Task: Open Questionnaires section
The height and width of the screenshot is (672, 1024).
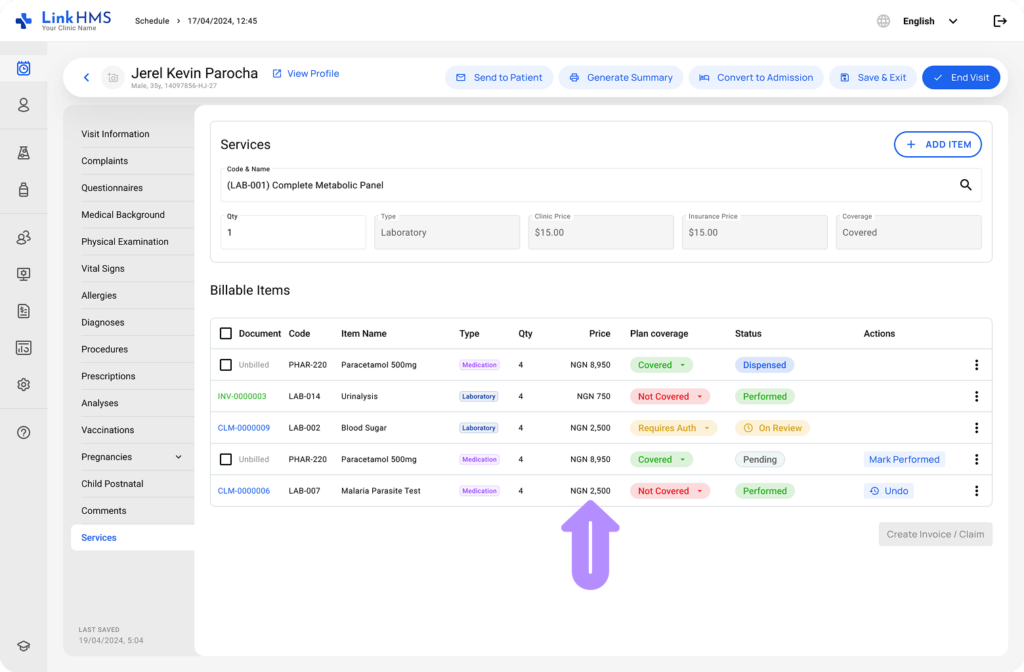Action: tap(112, 187)
